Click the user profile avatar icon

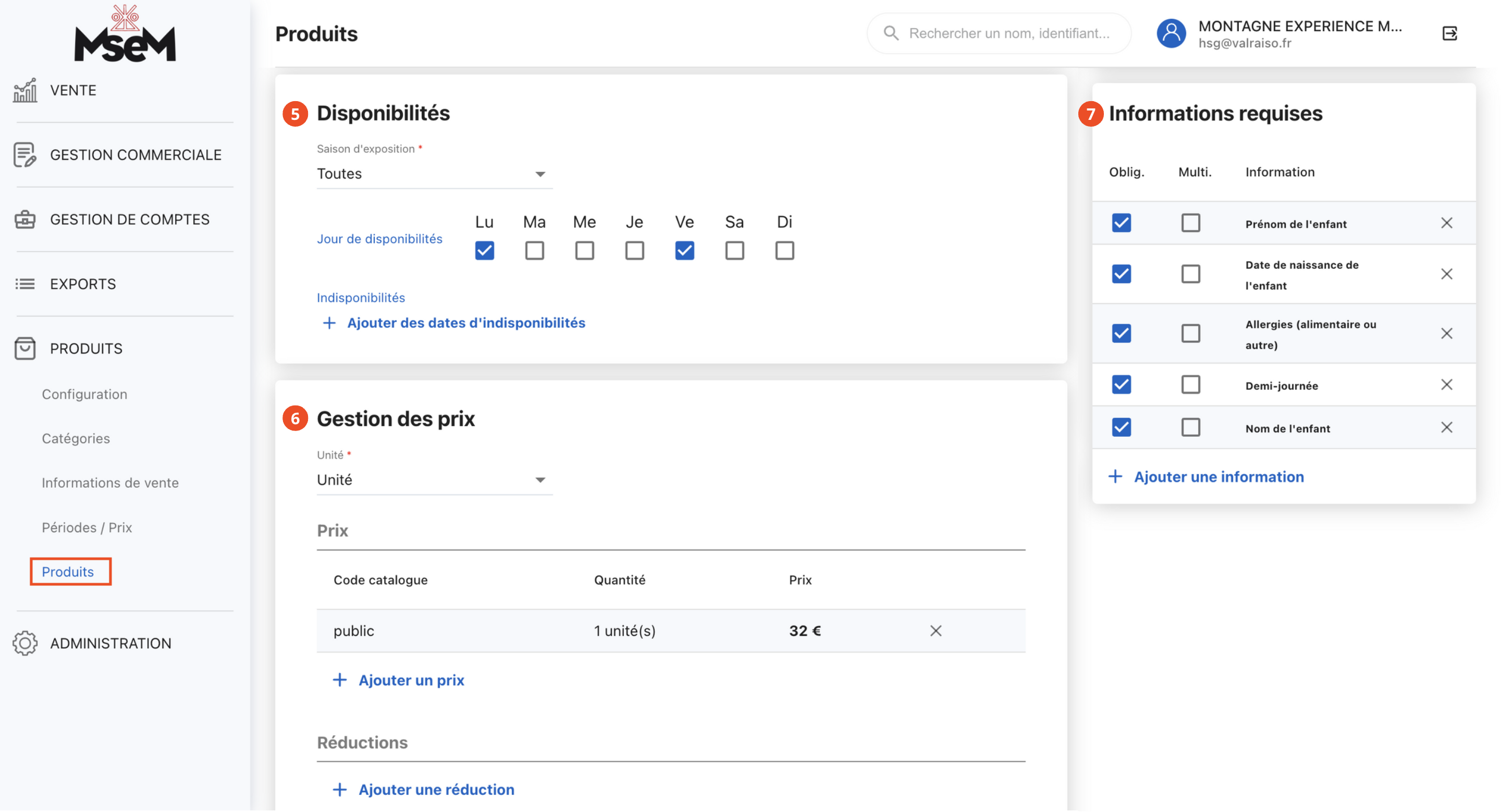point(1171,34)
